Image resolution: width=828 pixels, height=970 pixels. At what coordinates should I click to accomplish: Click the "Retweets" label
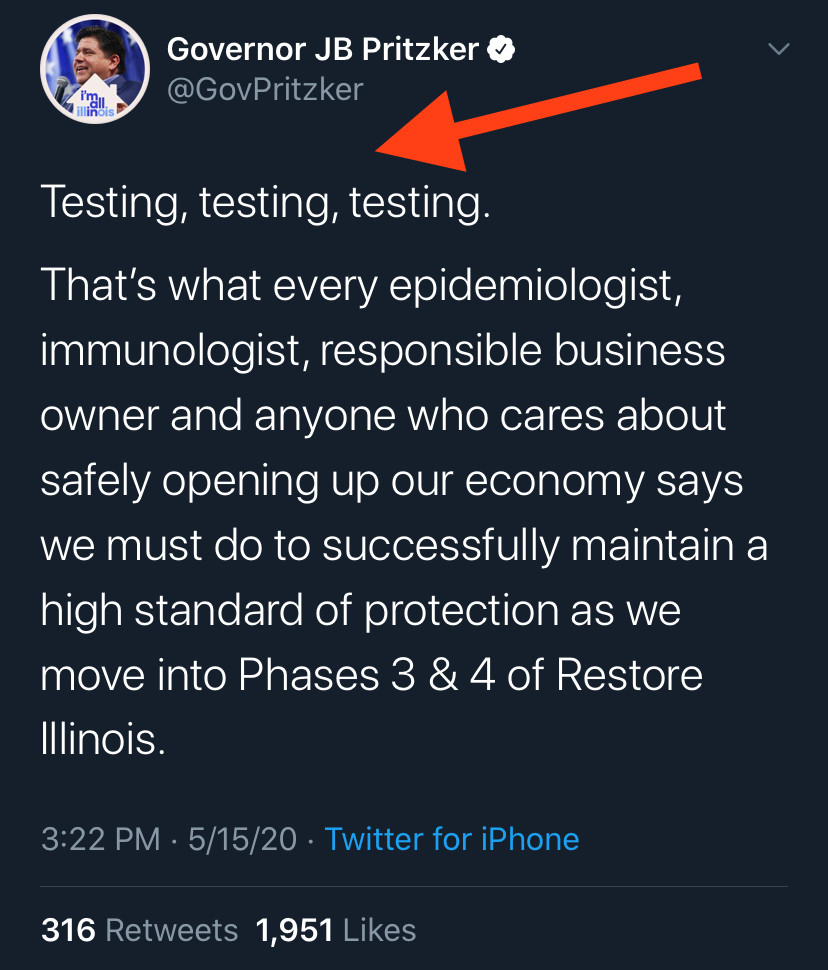pyautogui.click(x=171, y=930)
